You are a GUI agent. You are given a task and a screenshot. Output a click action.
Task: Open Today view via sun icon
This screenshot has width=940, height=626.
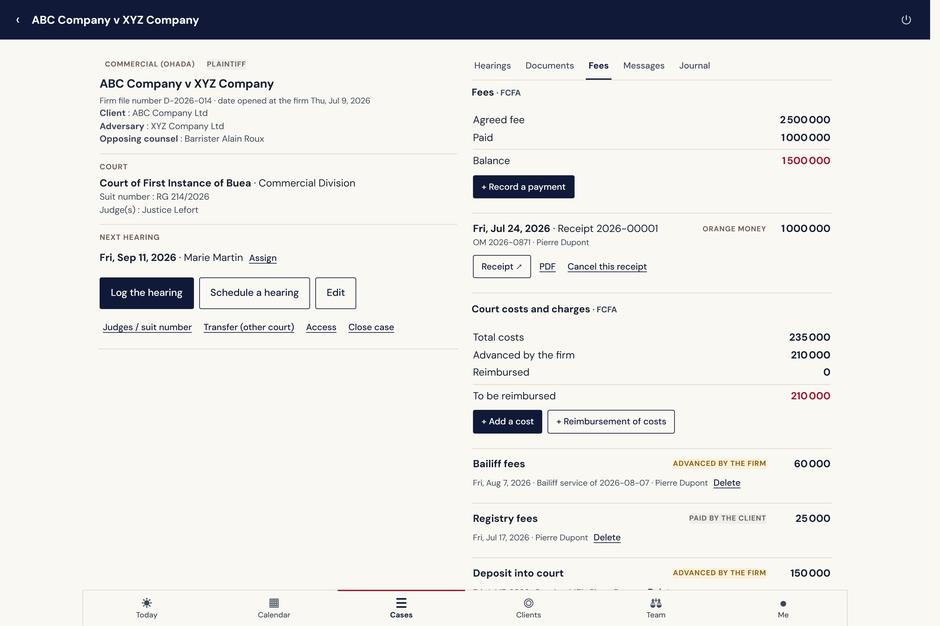146,607
